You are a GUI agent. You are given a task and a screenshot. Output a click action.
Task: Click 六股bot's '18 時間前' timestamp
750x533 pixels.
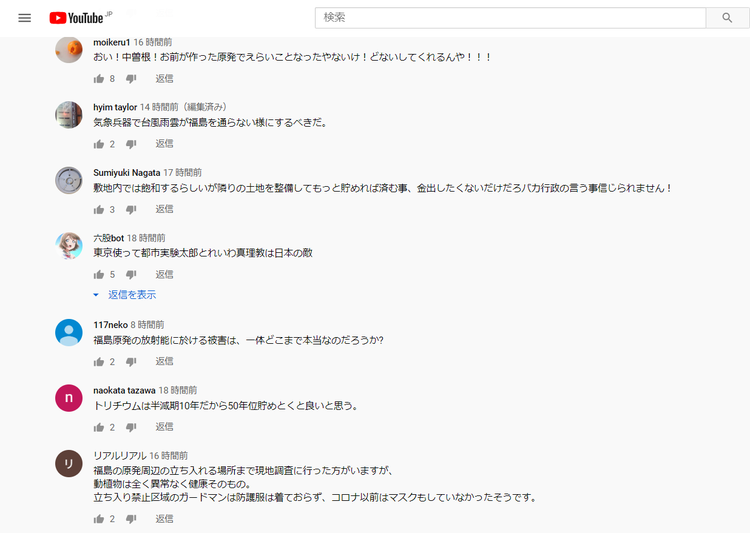coord(146,238)
